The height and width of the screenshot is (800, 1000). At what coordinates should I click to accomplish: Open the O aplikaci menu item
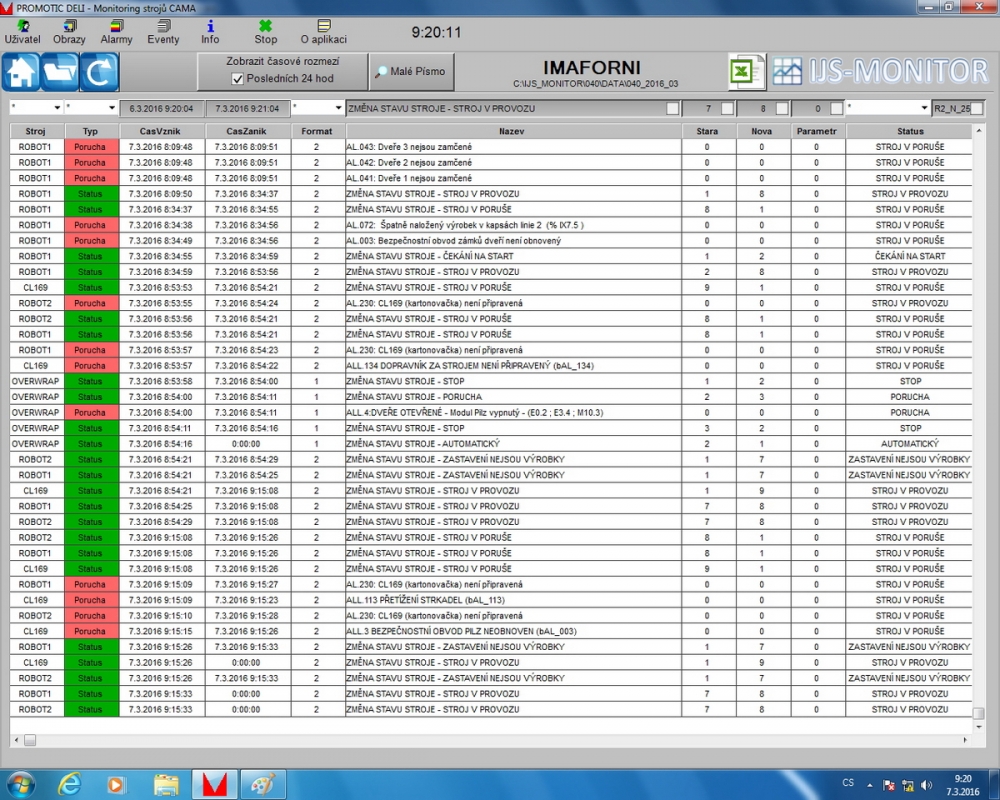pos(323,32)
